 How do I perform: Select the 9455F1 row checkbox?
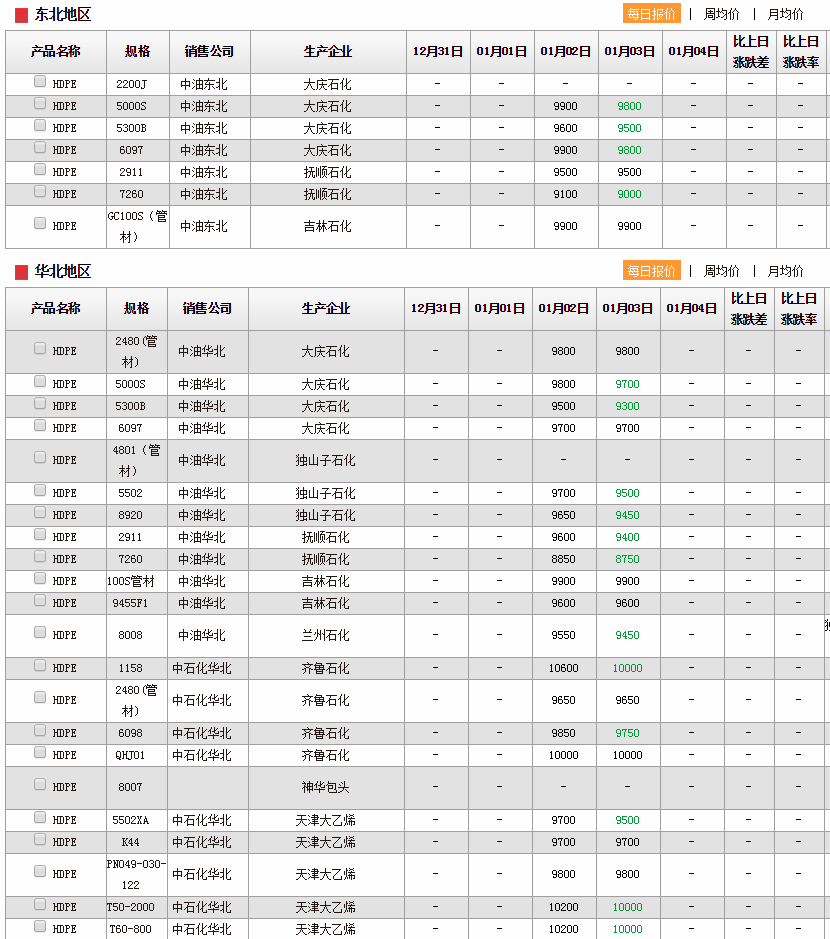click(x=40, y=600)
